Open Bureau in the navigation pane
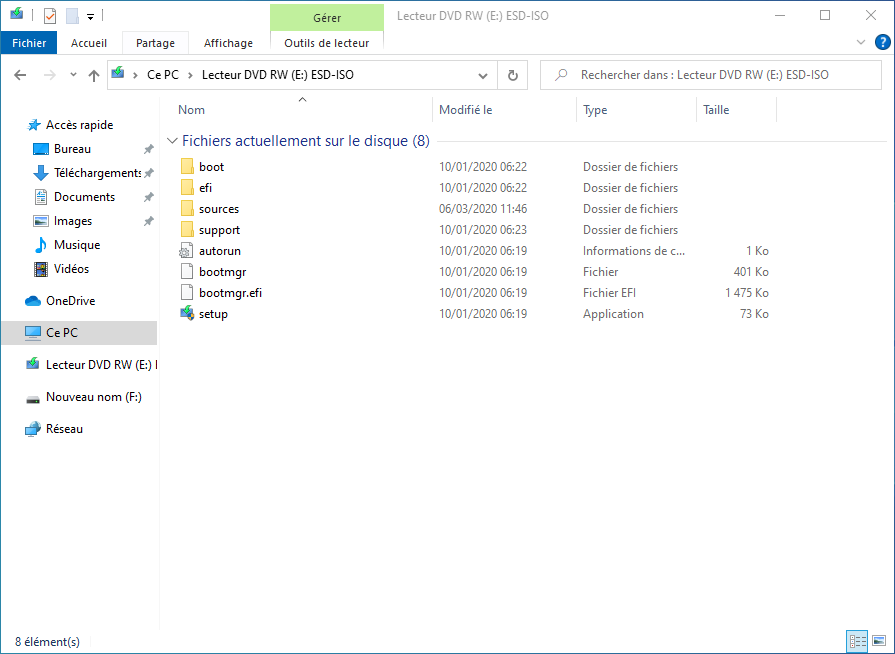 (x=72, y=149)
